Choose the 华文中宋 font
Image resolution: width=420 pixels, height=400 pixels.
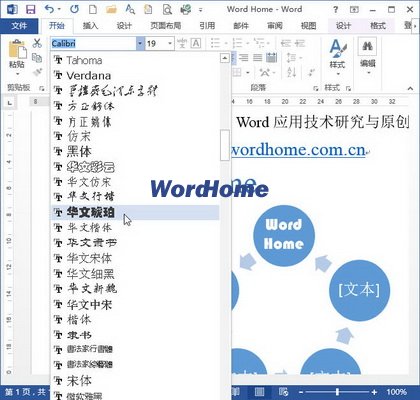[x=135, y=304]
